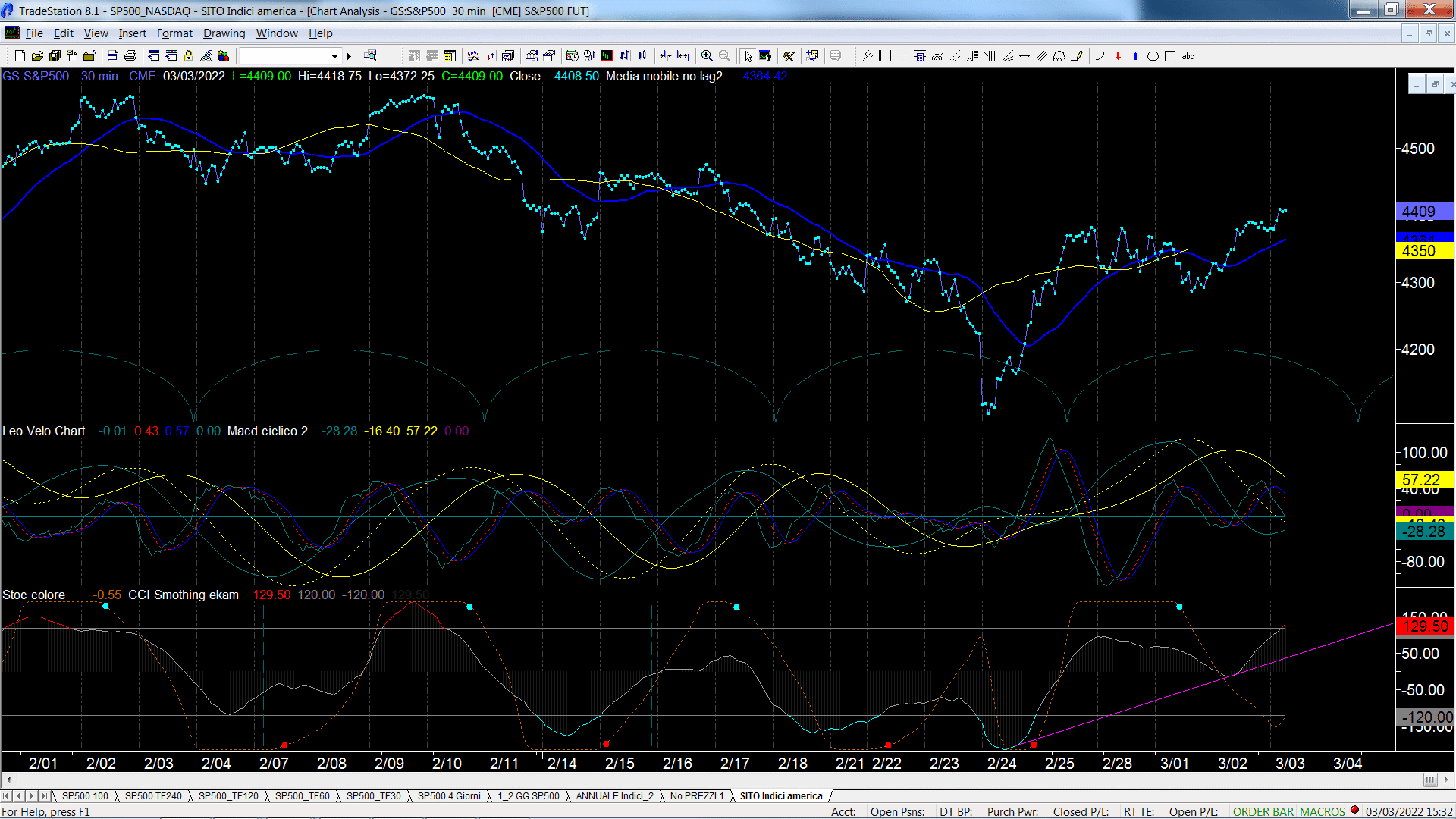Click the compress bar spacing icon
This screenshot has width=1456, height=819.
(x=666, y=56)
